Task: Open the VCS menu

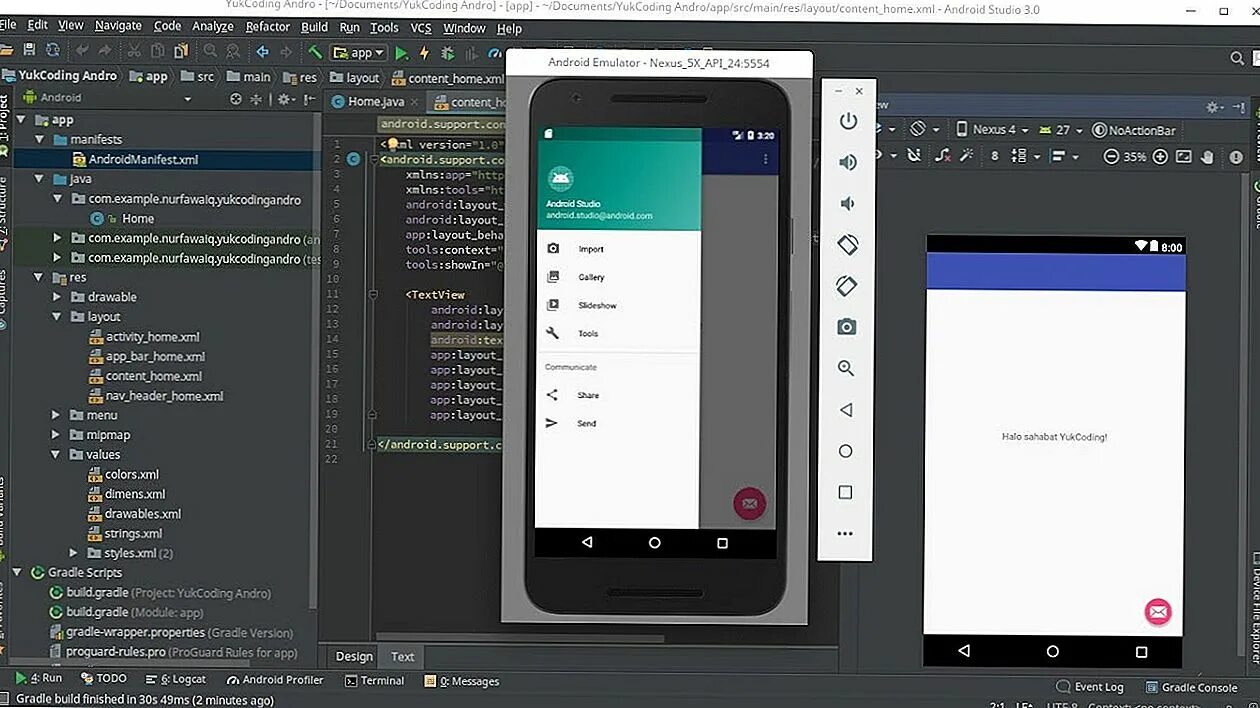Action: 421,28
